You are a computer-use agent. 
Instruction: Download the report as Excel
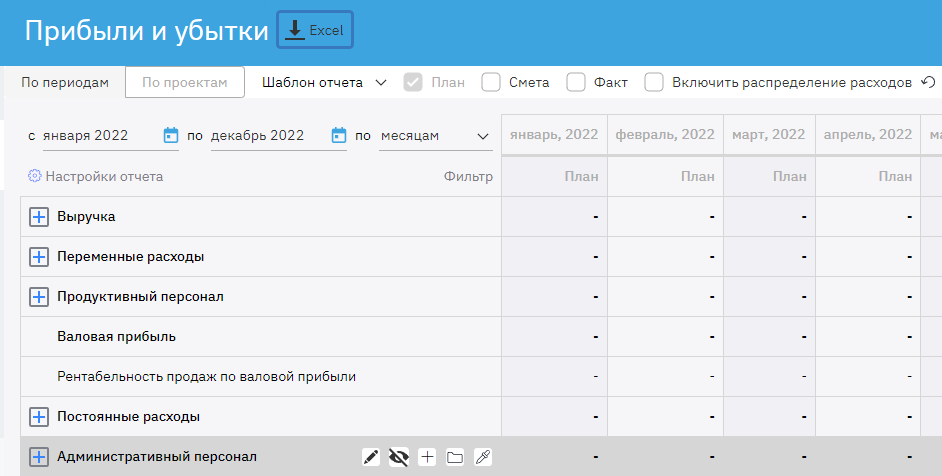click(315, 30)
